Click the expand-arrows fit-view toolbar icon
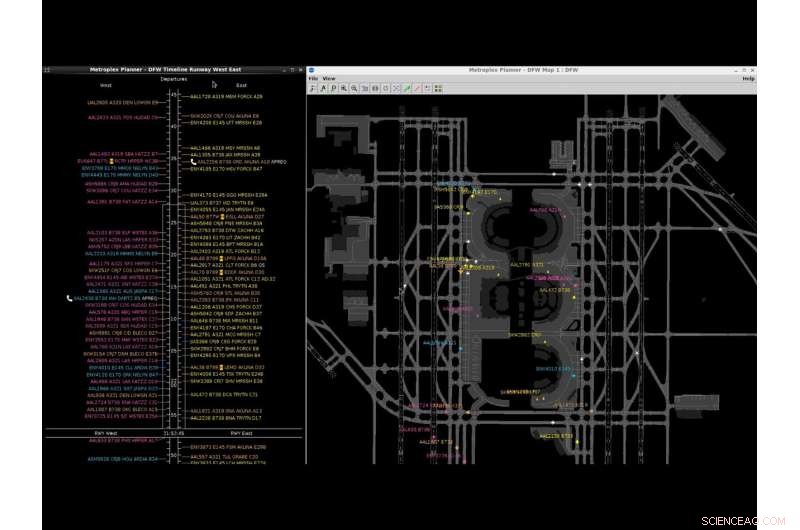Image resolution: width=800 pixels, height=530 pixels. coord(396,88)
